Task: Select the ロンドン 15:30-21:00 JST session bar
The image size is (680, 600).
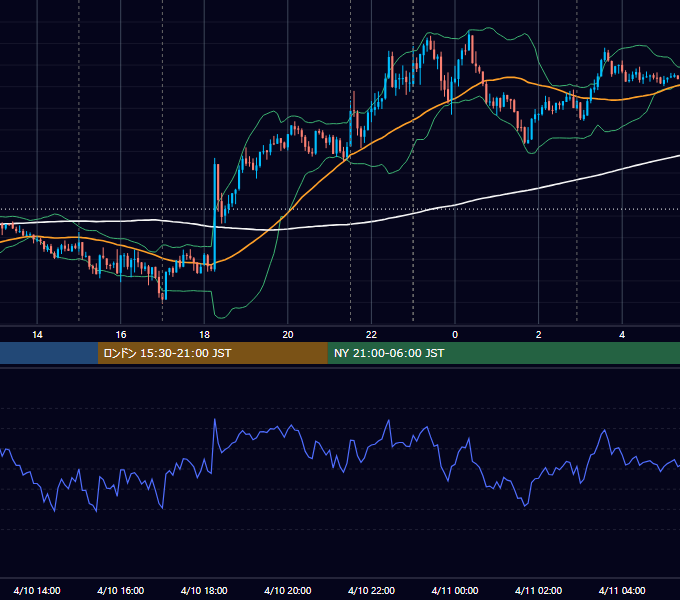Action: point(212,353)
